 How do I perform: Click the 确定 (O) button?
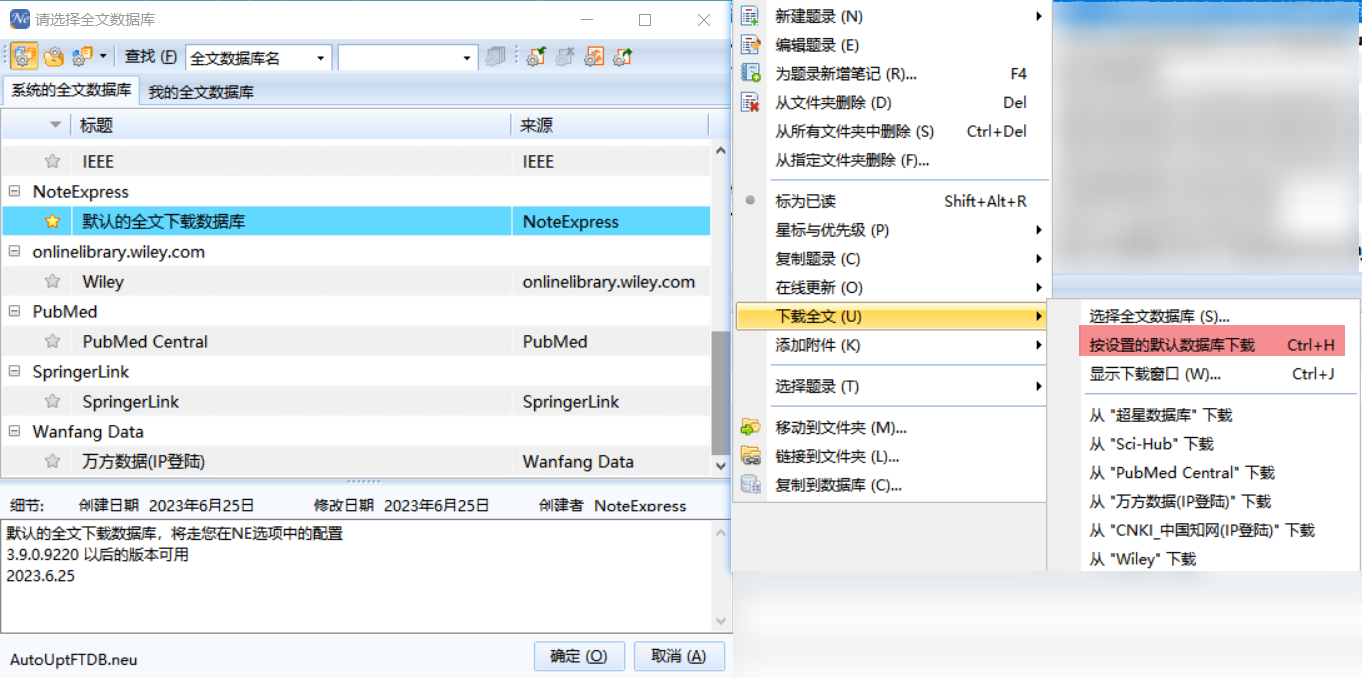coord(579,656)
